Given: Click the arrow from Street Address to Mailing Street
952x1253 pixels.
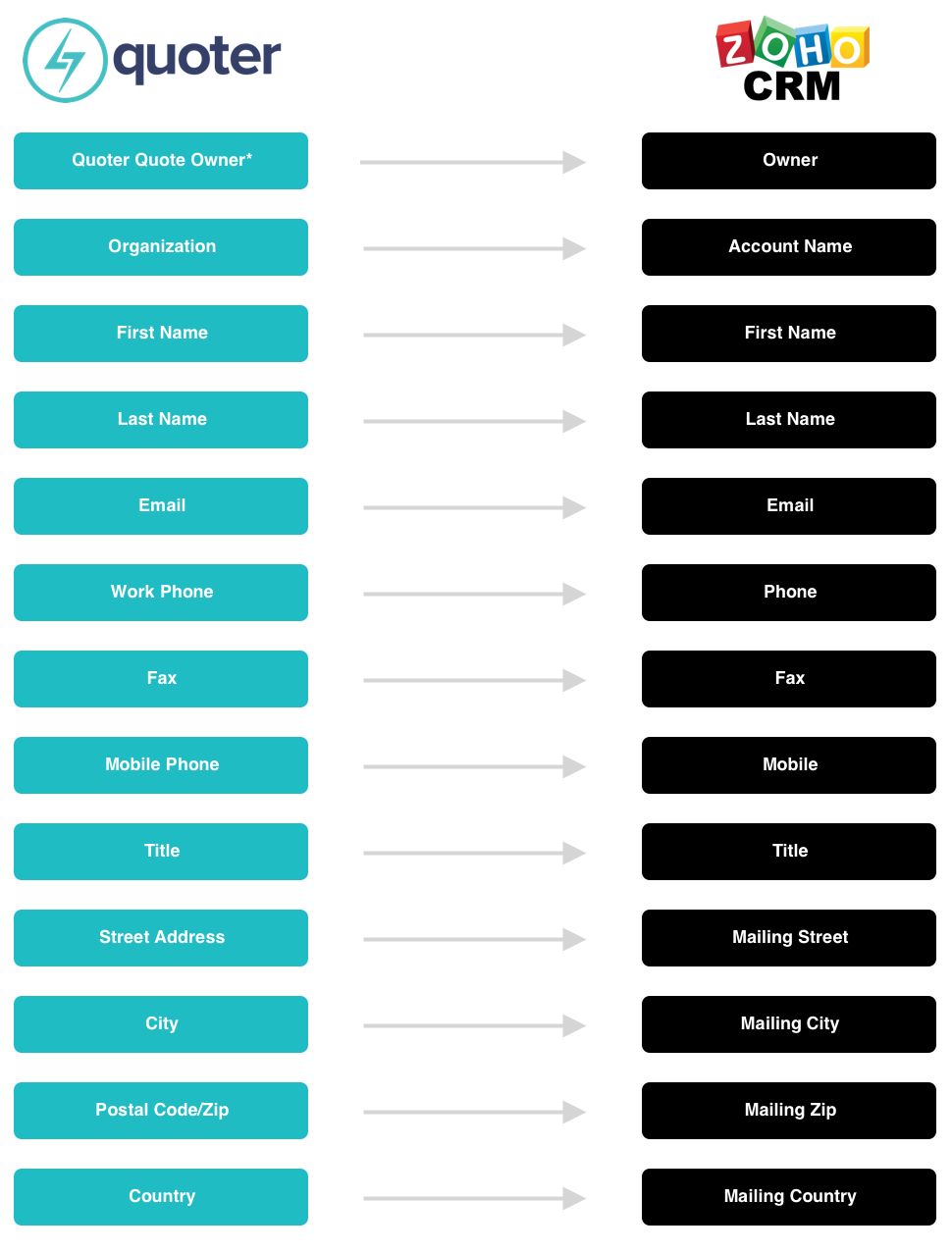Looking at the screenshot, I should pyautogui.click(x=474, y=939).
